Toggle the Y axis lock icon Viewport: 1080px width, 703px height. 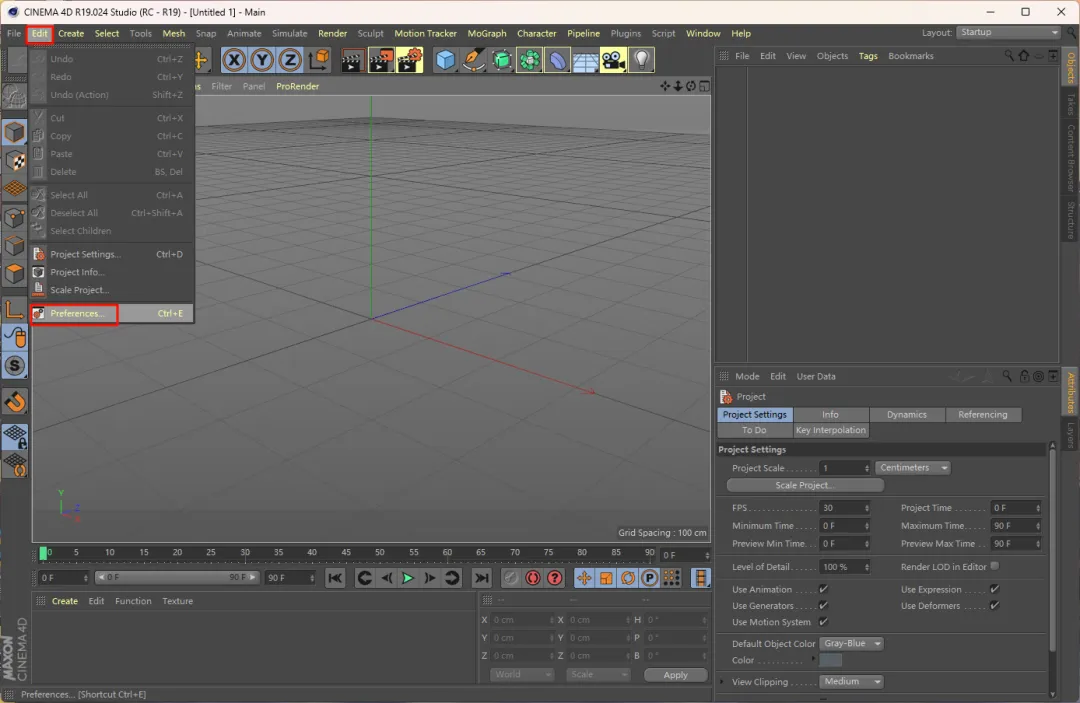point(262,60)
